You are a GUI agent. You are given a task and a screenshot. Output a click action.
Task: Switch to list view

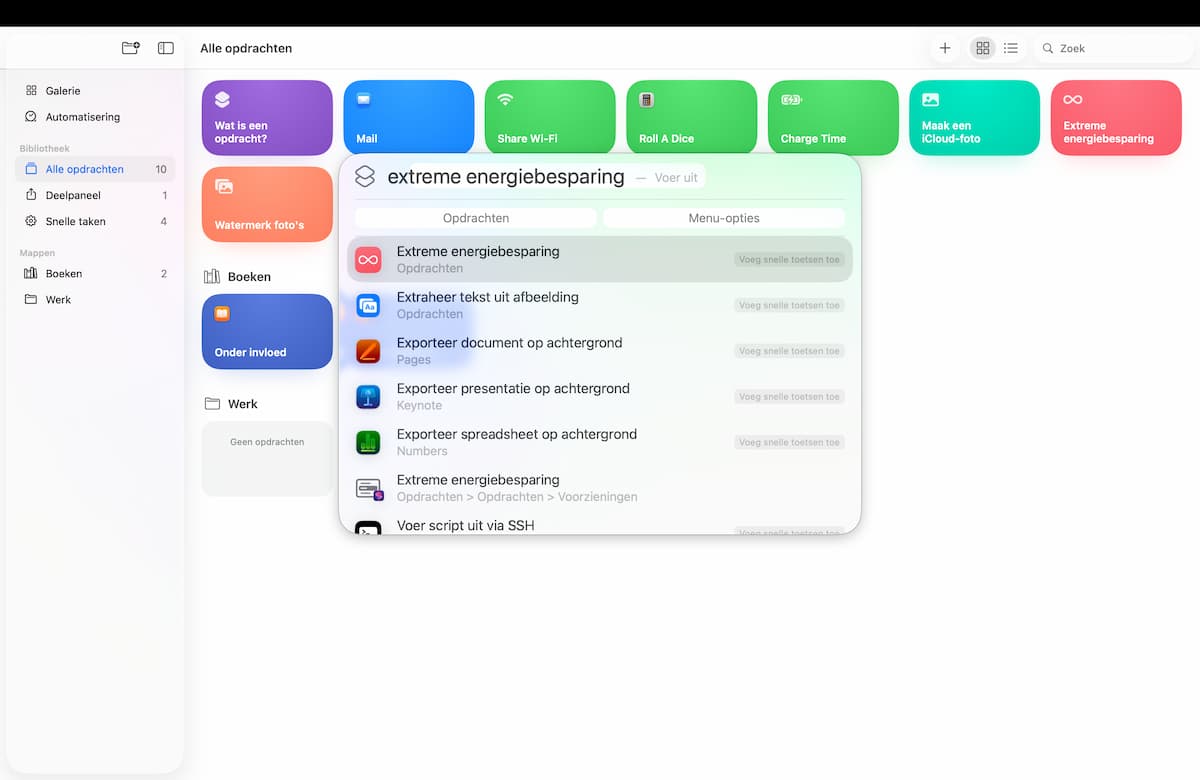click(1011, 48)
